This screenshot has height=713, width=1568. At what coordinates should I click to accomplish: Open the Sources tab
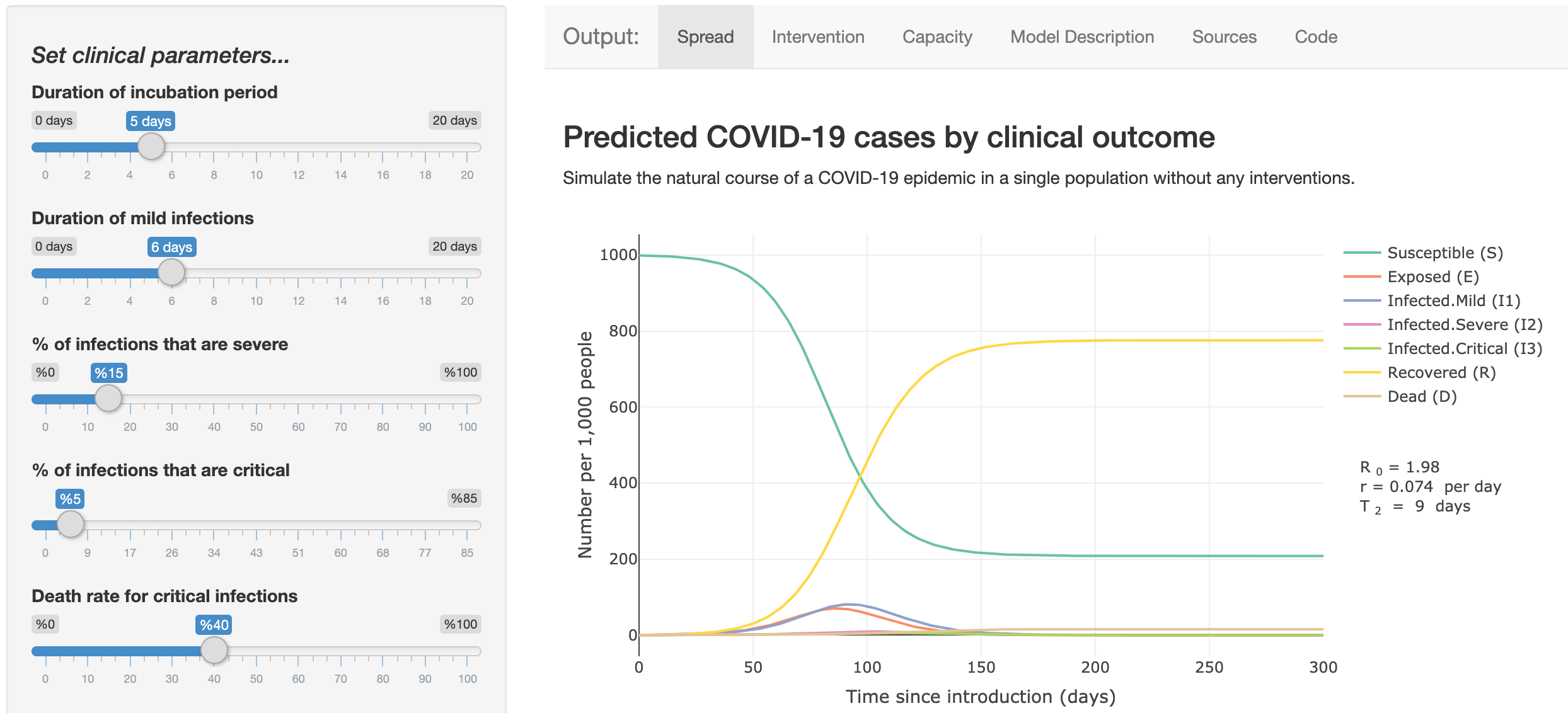pos(1224,37)
